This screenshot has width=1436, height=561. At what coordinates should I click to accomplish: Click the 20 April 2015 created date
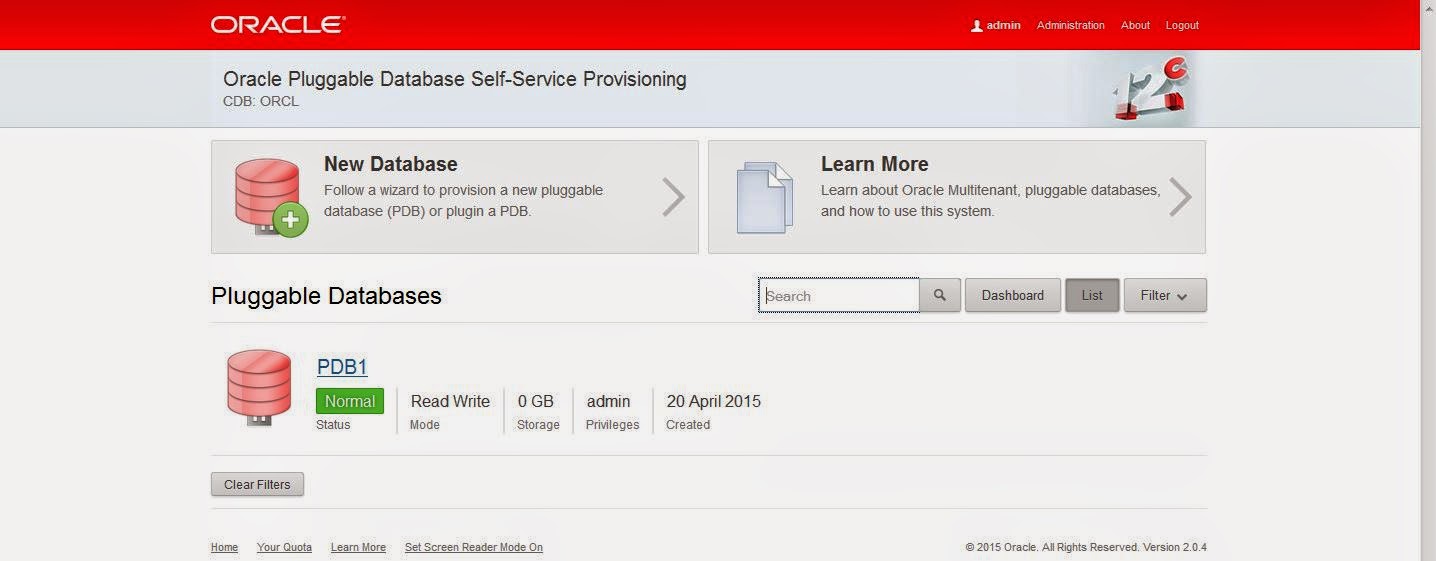(714, 401)
